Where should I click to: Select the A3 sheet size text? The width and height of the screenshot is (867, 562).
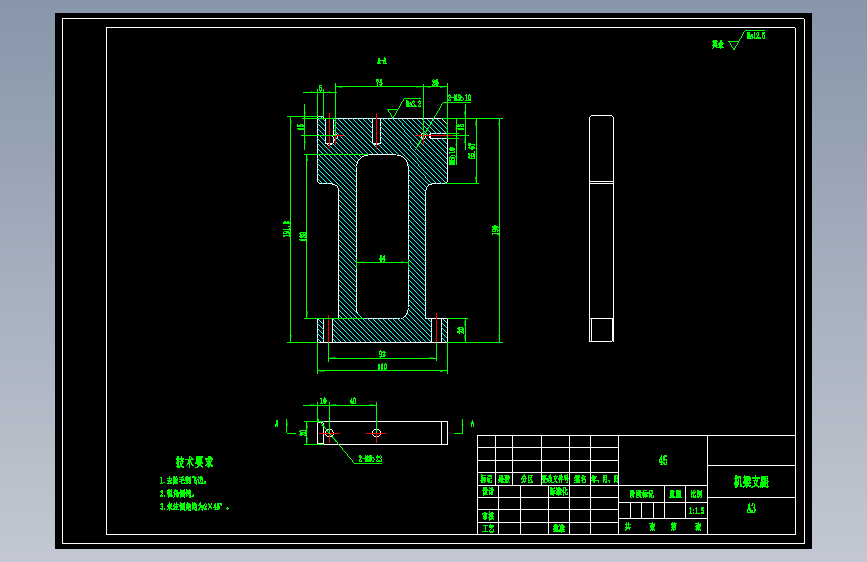[751, 508]
